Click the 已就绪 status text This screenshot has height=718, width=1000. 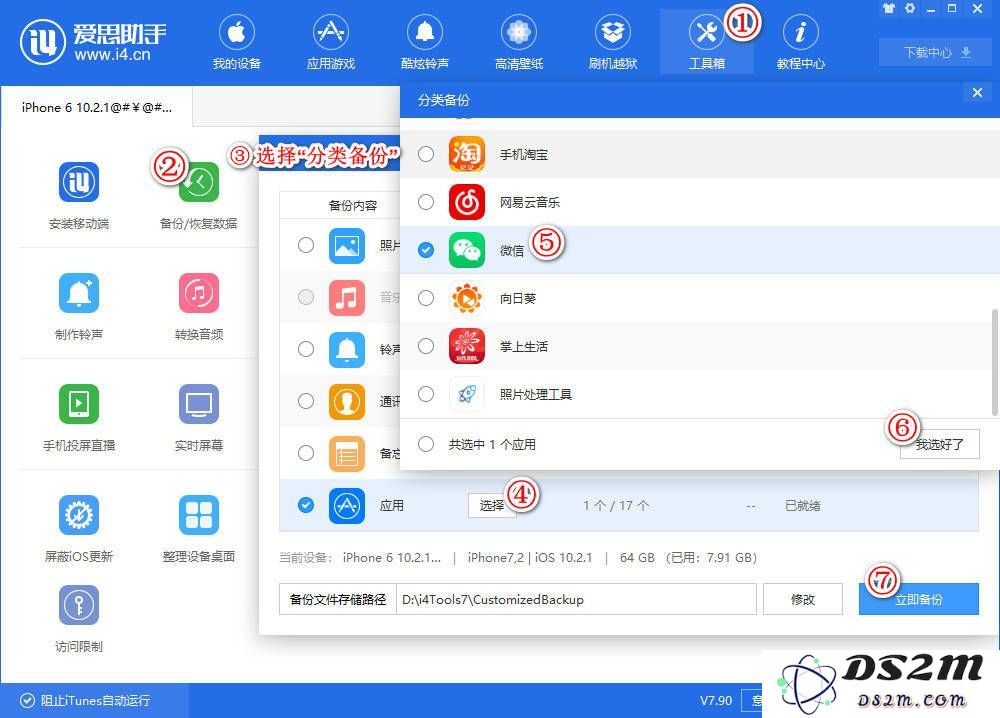[x=802, y=506]
